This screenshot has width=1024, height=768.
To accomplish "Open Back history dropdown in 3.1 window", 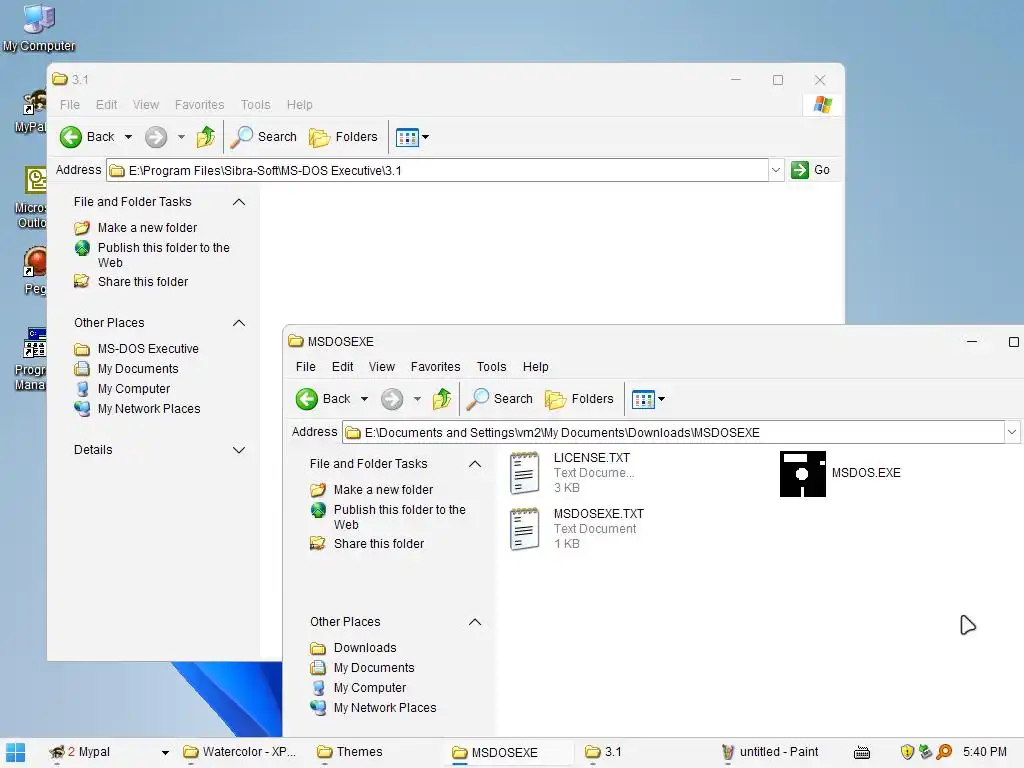I will (x=129, y=137).
